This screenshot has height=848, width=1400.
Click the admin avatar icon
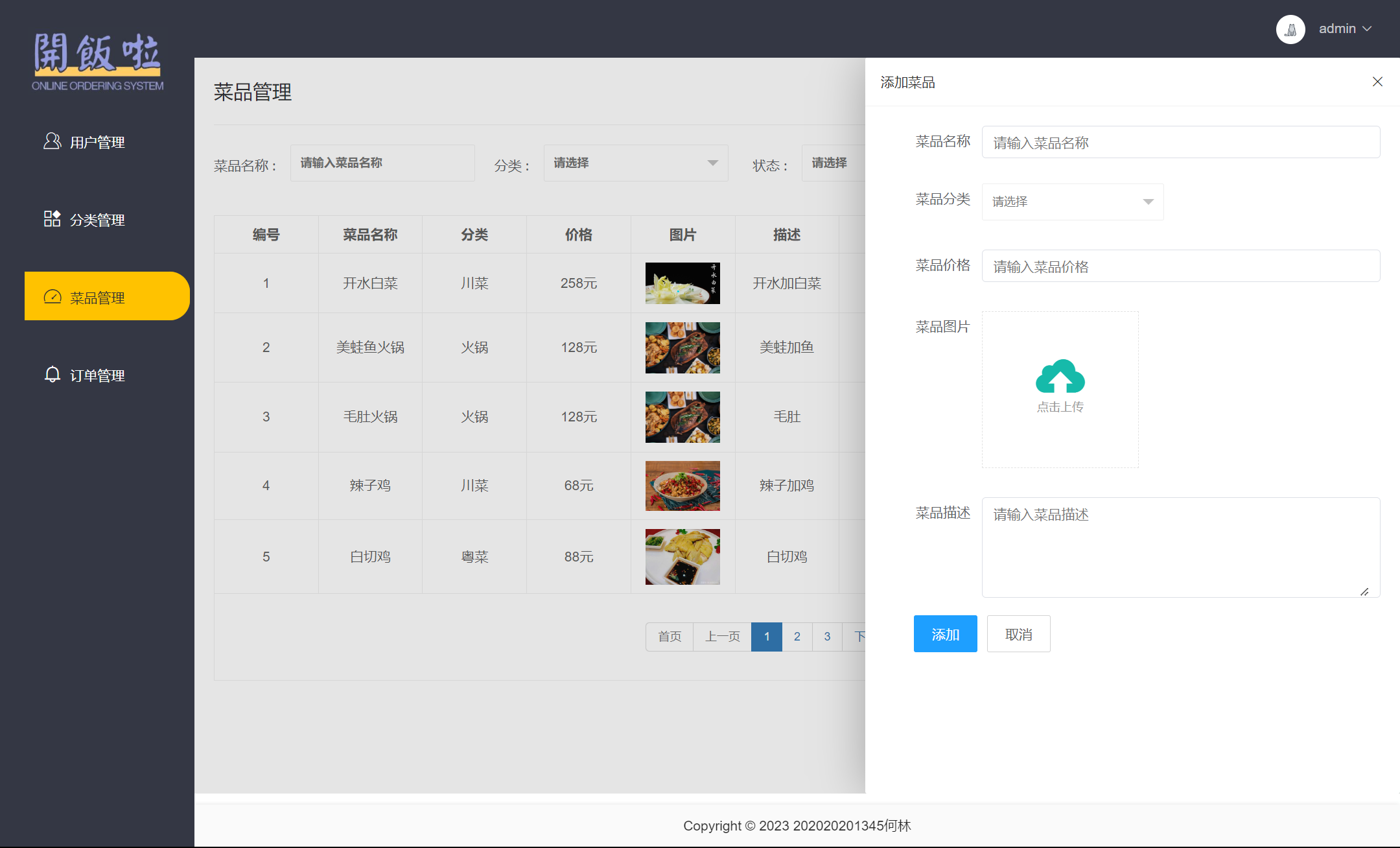point(1290,29)
